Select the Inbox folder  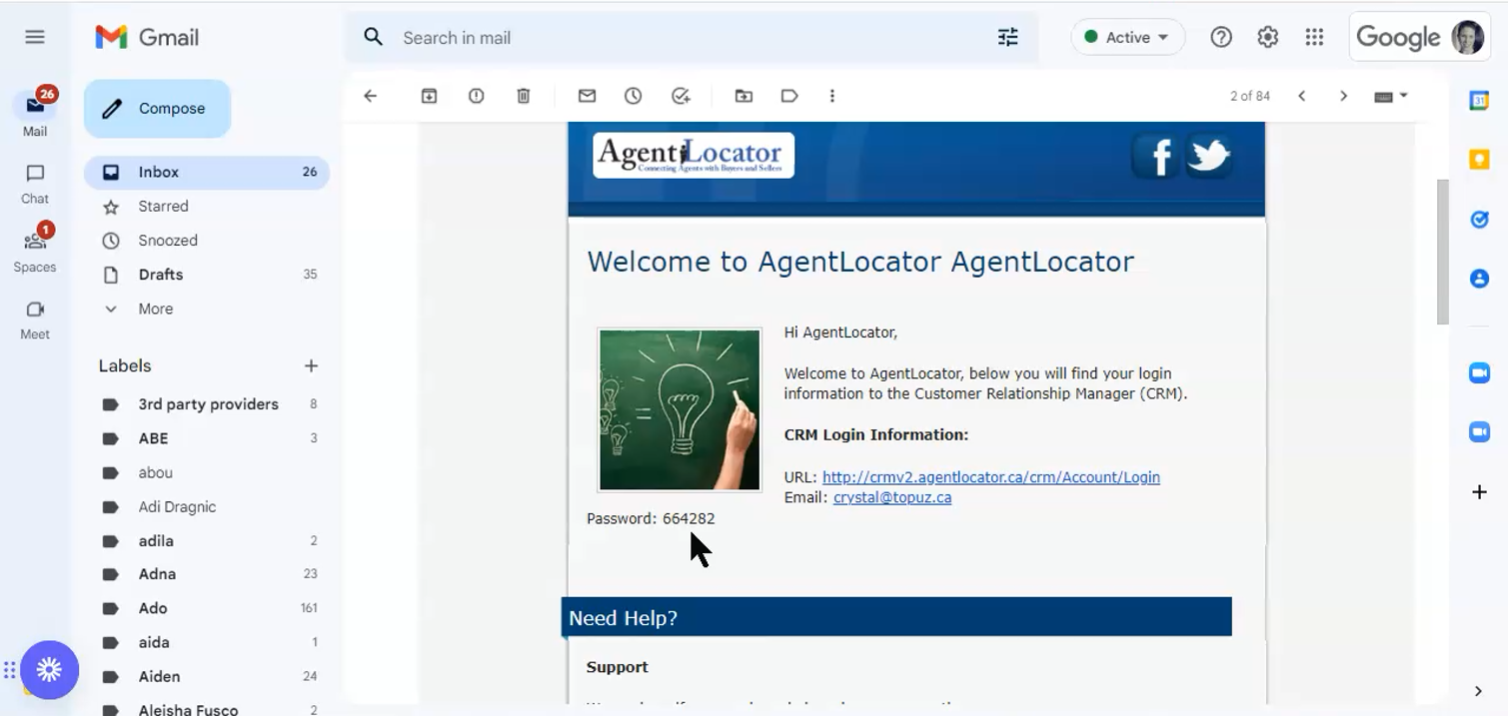tap(207, 172)
